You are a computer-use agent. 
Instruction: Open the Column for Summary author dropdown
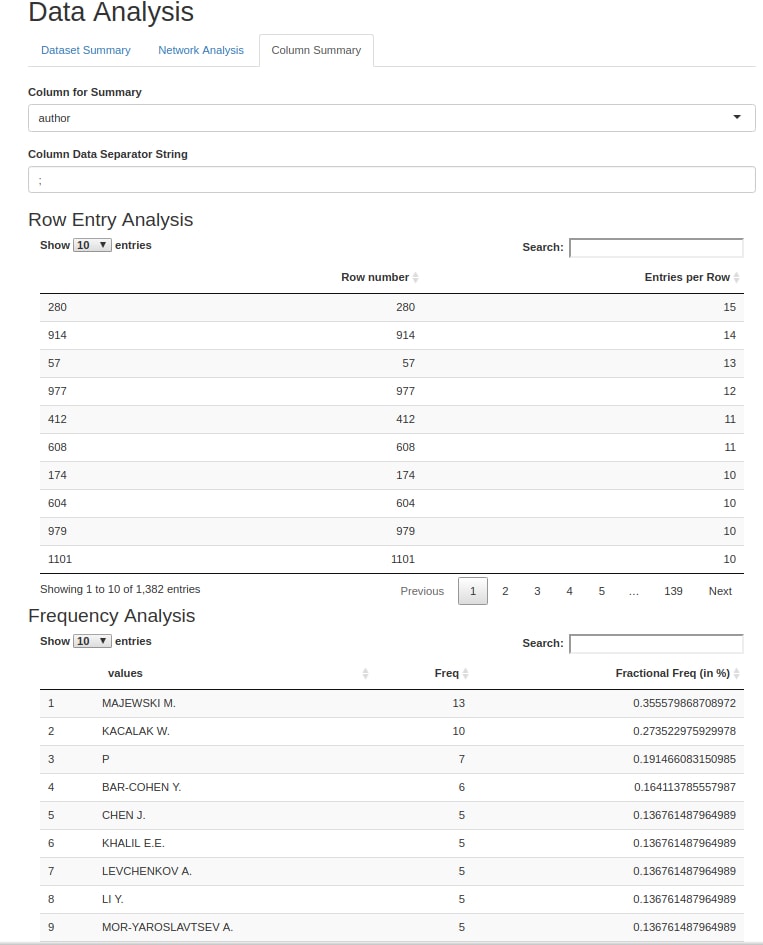(391, 118)
